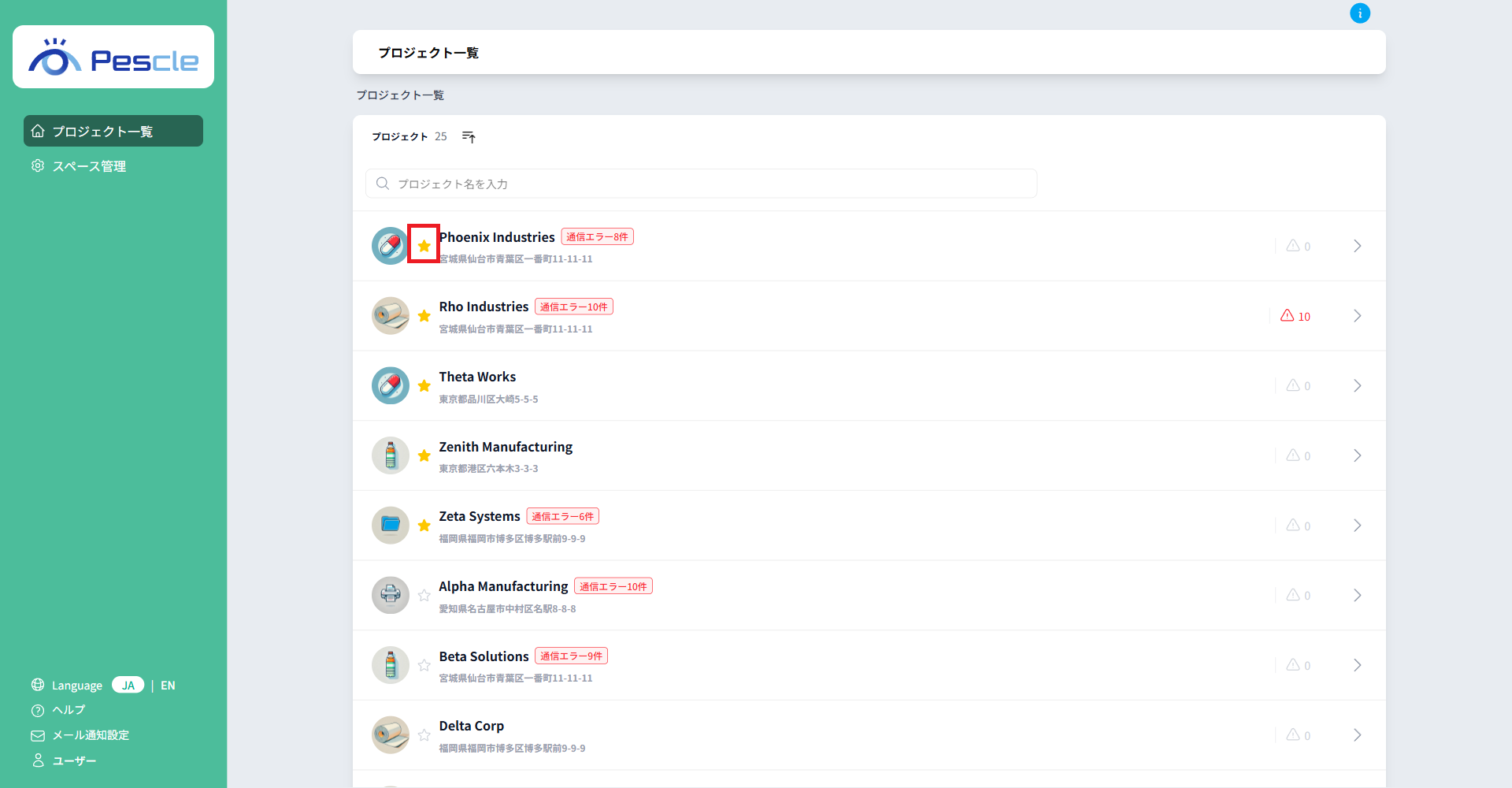
Task: Open ユーザー menu in sidebar
Action: click(64, 760)
